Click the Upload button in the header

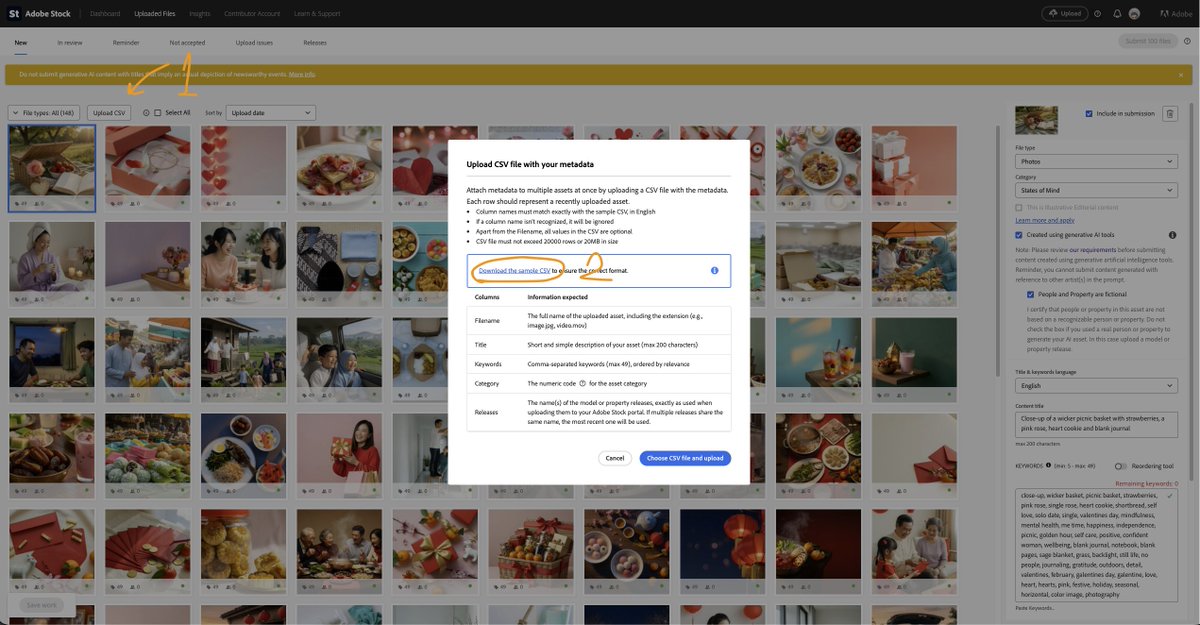pos(1064,14)
